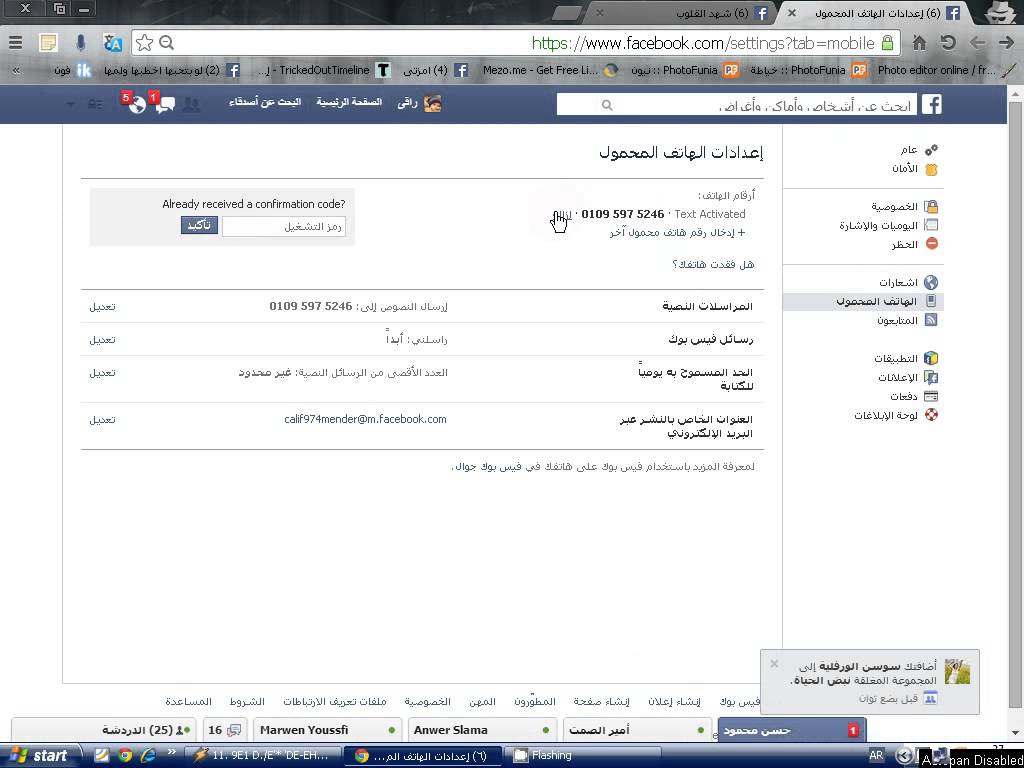Click the تأكيد confirm button
Viewport: 1024px width, 768px height.
click(x=199, y=225)
